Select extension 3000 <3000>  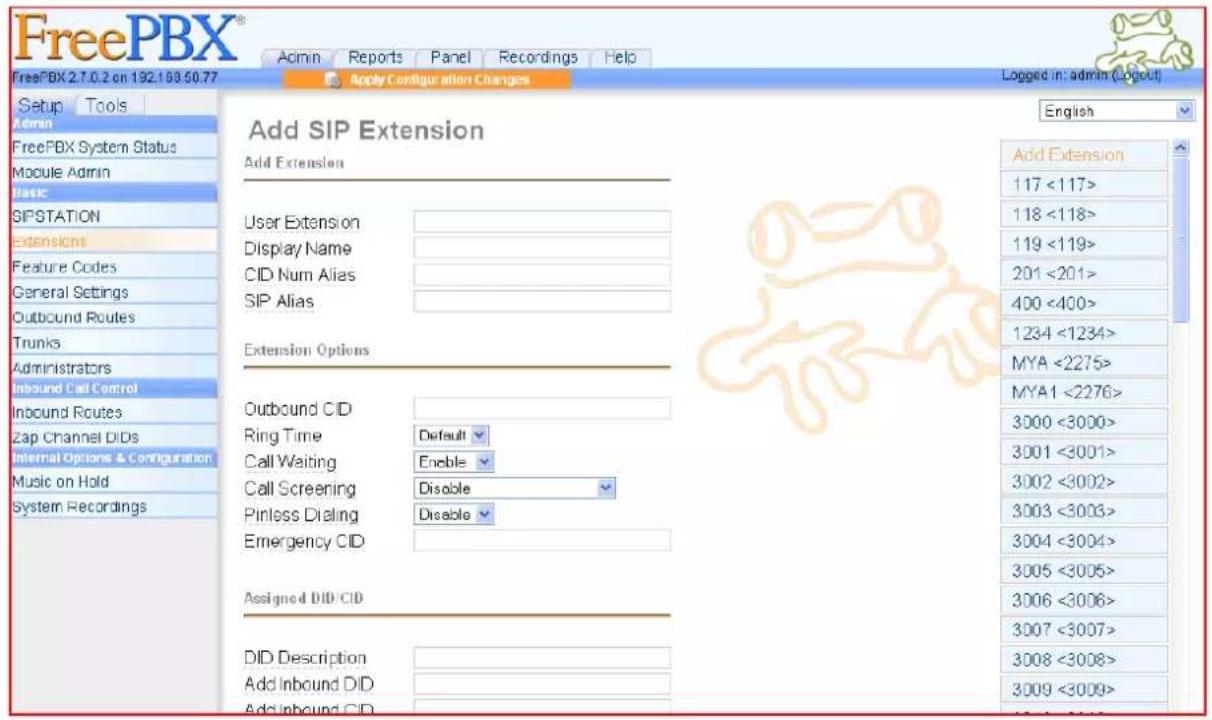[1083, 422]
